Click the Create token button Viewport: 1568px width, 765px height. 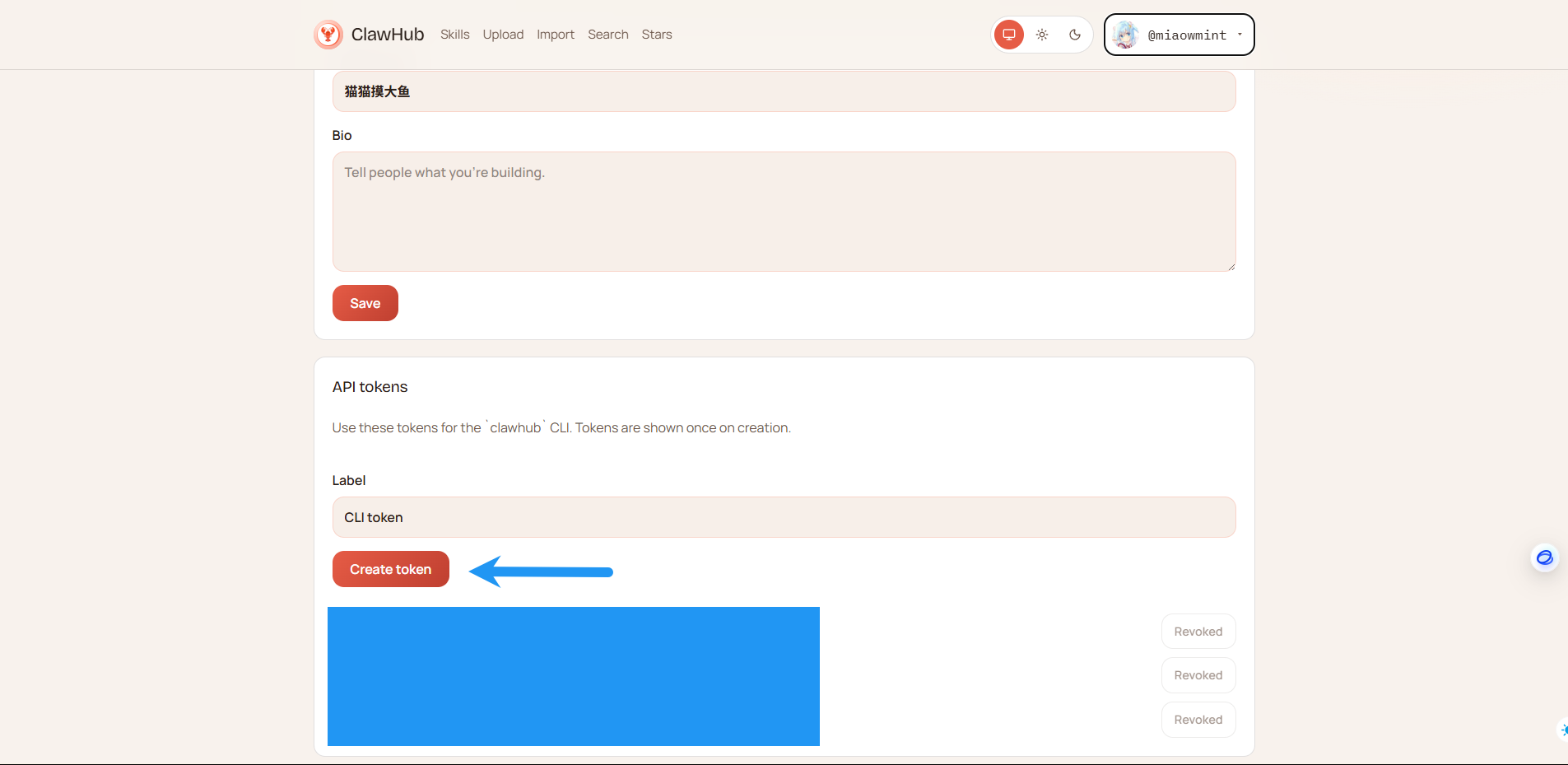click(391, 569)
